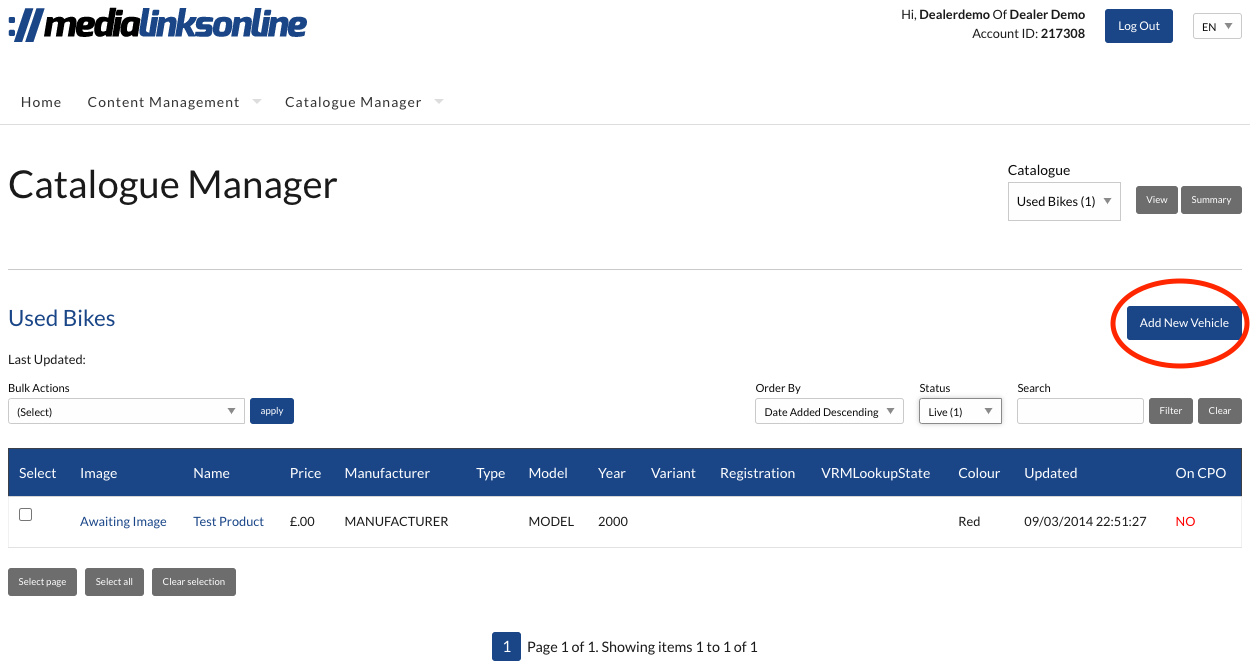Open the Content Management menu
1250x664 pixels.
pyautogui.click(x=164, y=102)
